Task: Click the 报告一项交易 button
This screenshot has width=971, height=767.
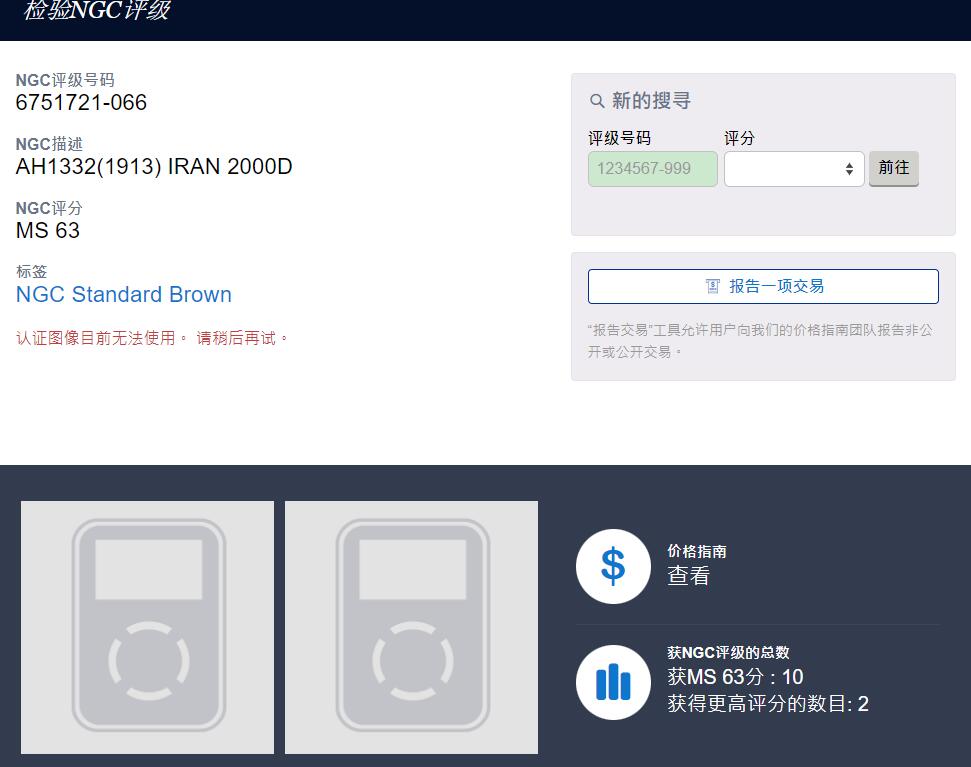Action: click(763, 286)
